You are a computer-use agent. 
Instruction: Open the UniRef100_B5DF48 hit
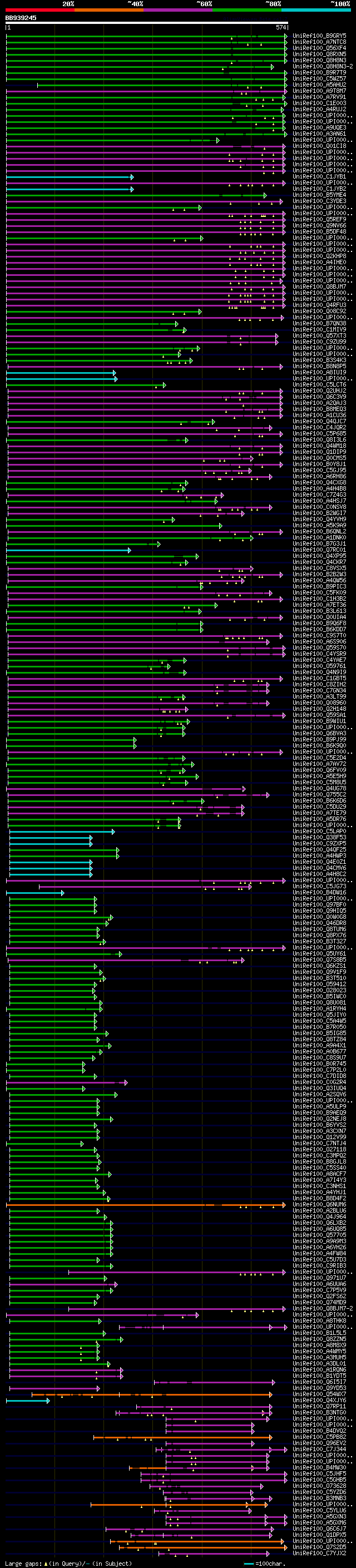click(319, 232)
